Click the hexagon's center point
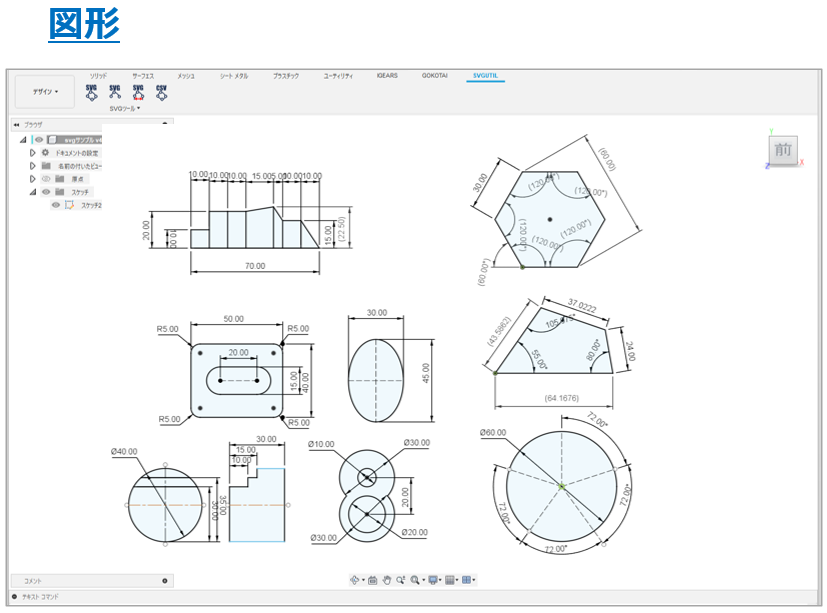Image resolution: width=827 pixels, height=613 pixels. click(x=550, y=219)
